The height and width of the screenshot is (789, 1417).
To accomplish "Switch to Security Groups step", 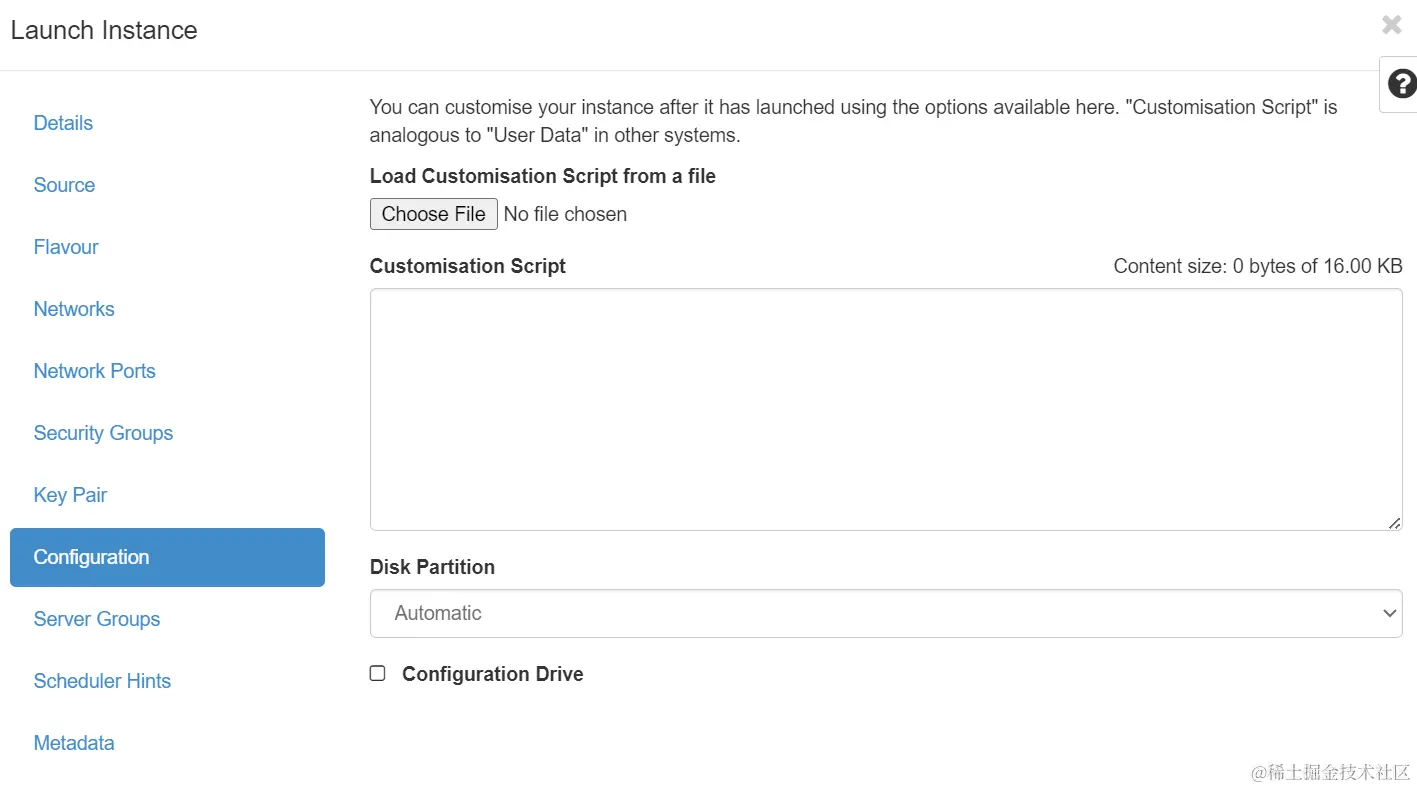I will [103, 433].
